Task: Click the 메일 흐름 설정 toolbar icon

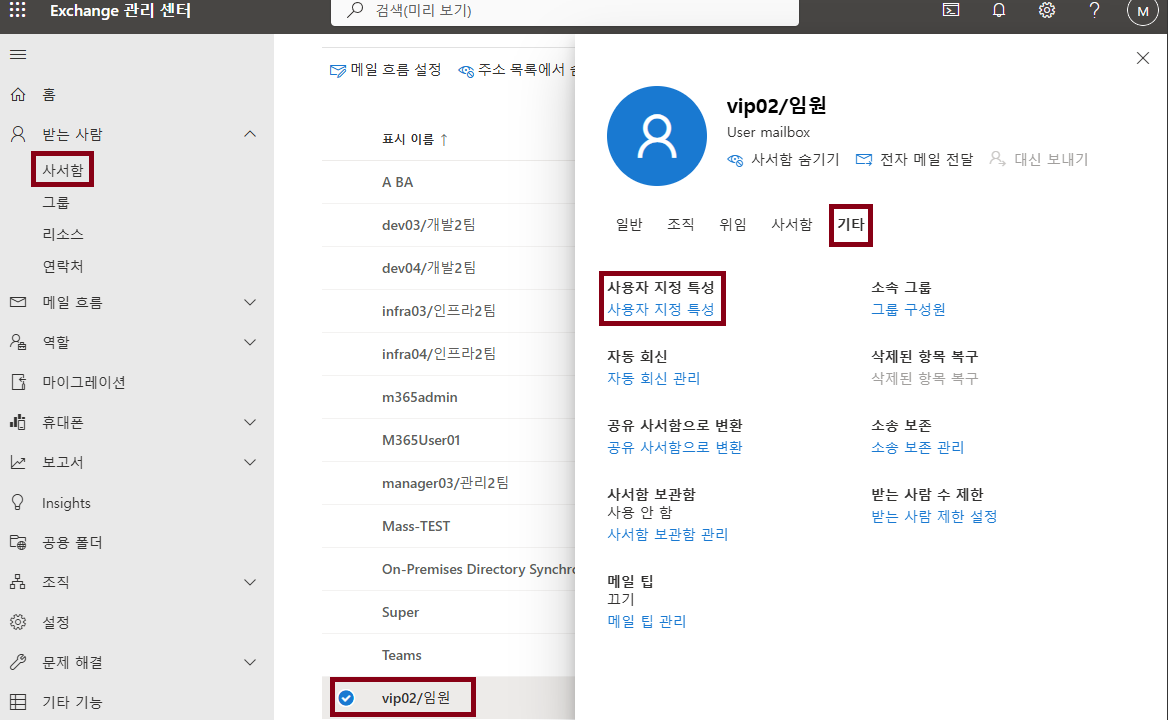Action: pos(337,71)
